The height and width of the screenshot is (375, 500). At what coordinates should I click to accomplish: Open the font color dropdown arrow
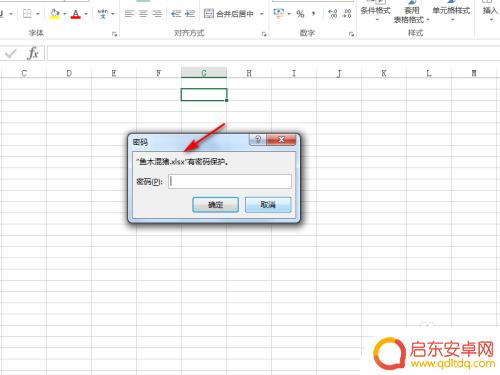[x=86, y=14]
